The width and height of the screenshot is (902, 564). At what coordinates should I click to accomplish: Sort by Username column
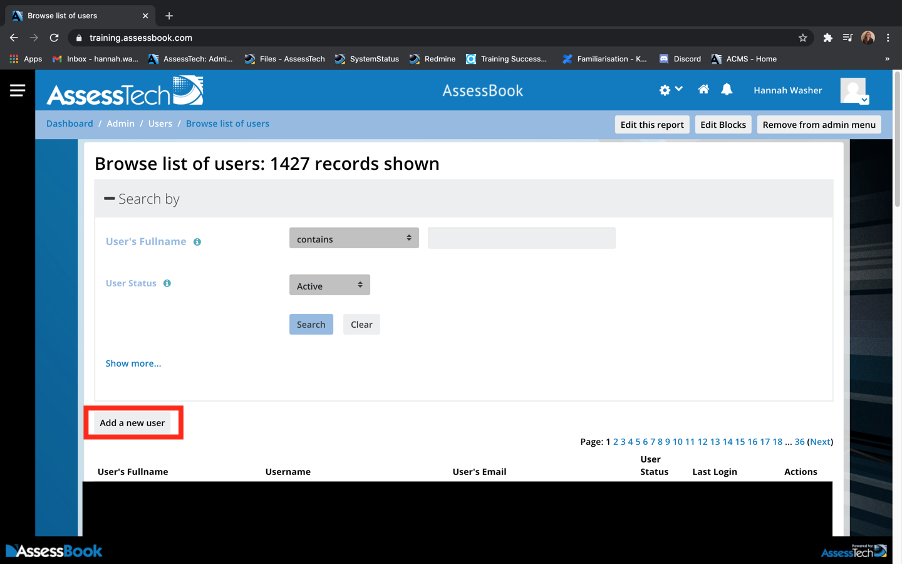[288, 472]
